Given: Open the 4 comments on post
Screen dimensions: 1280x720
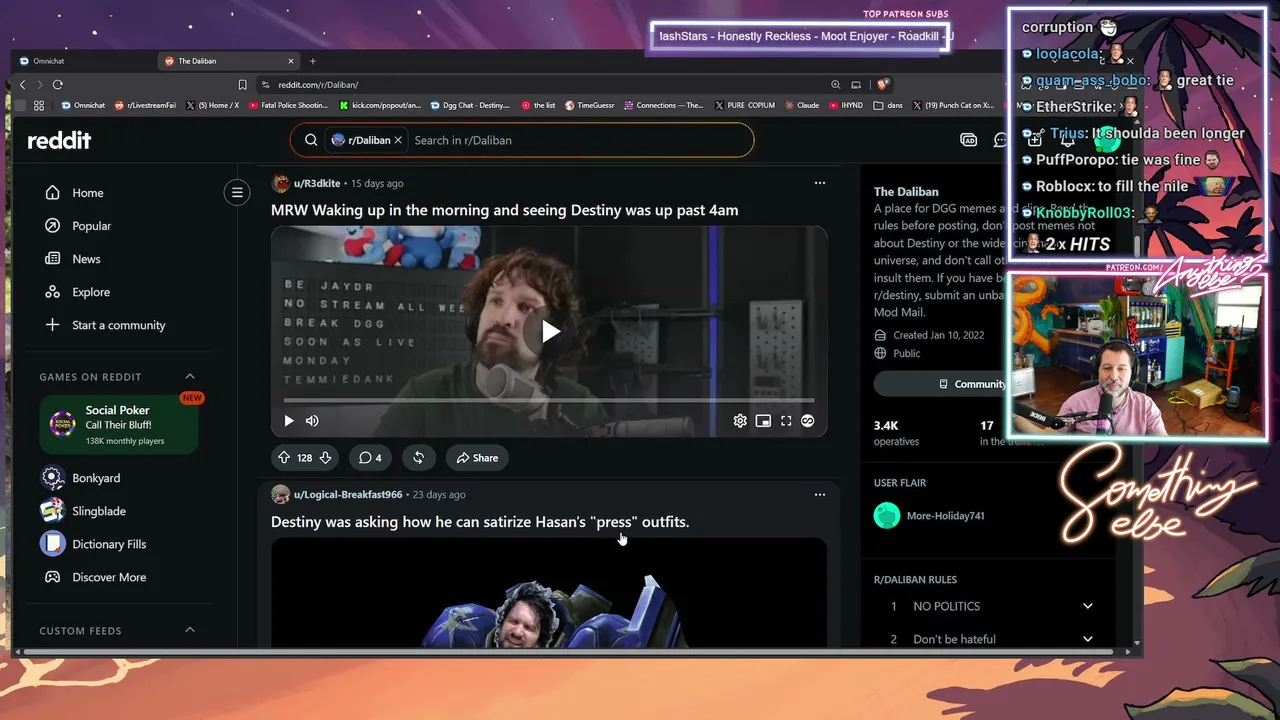Looking at the screenshot, I should coord(370,458).
